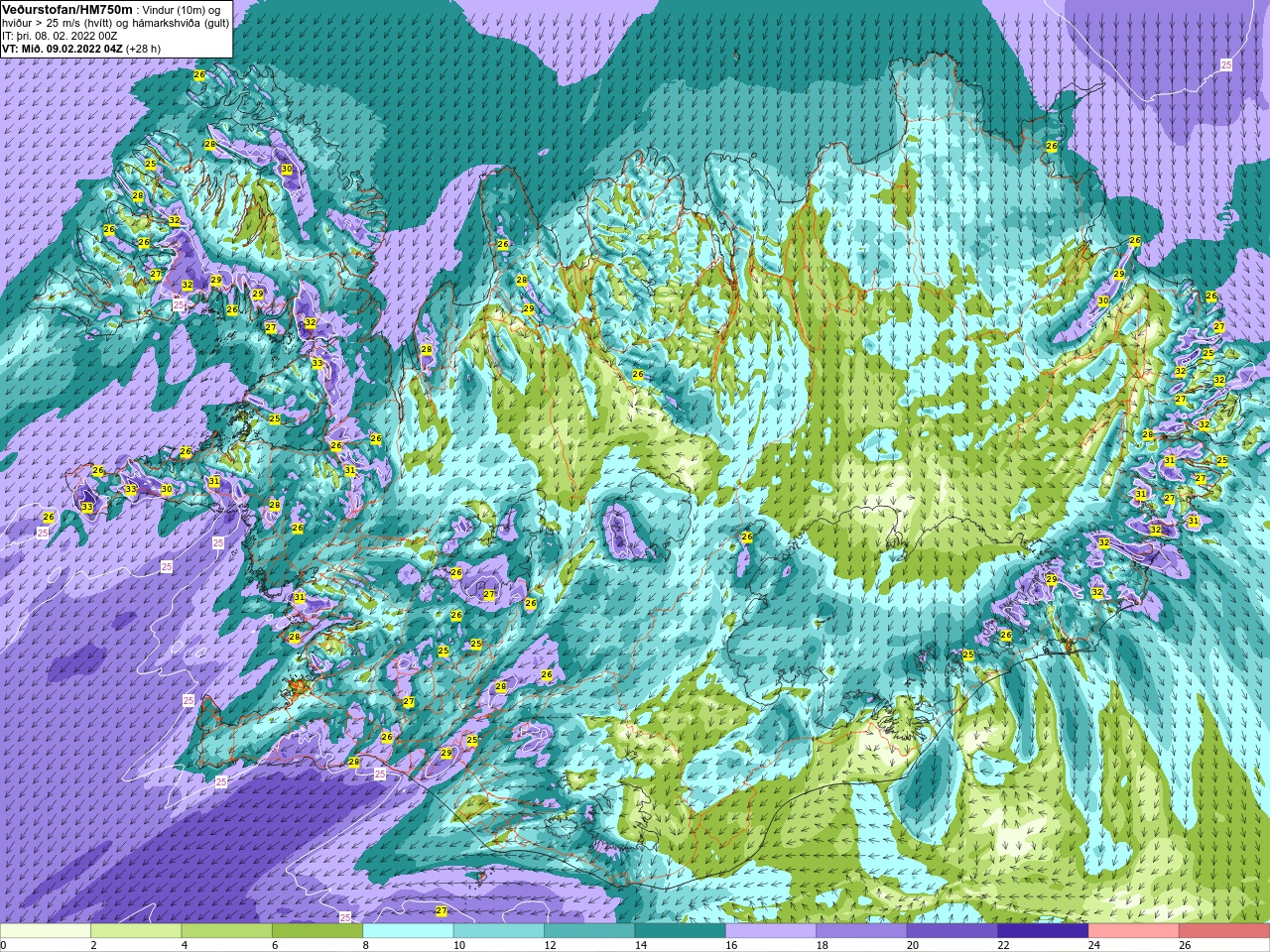1270x952 pixels.
Task: Click the yellow 26 gust label just below the title box
Action: [199, 75]
